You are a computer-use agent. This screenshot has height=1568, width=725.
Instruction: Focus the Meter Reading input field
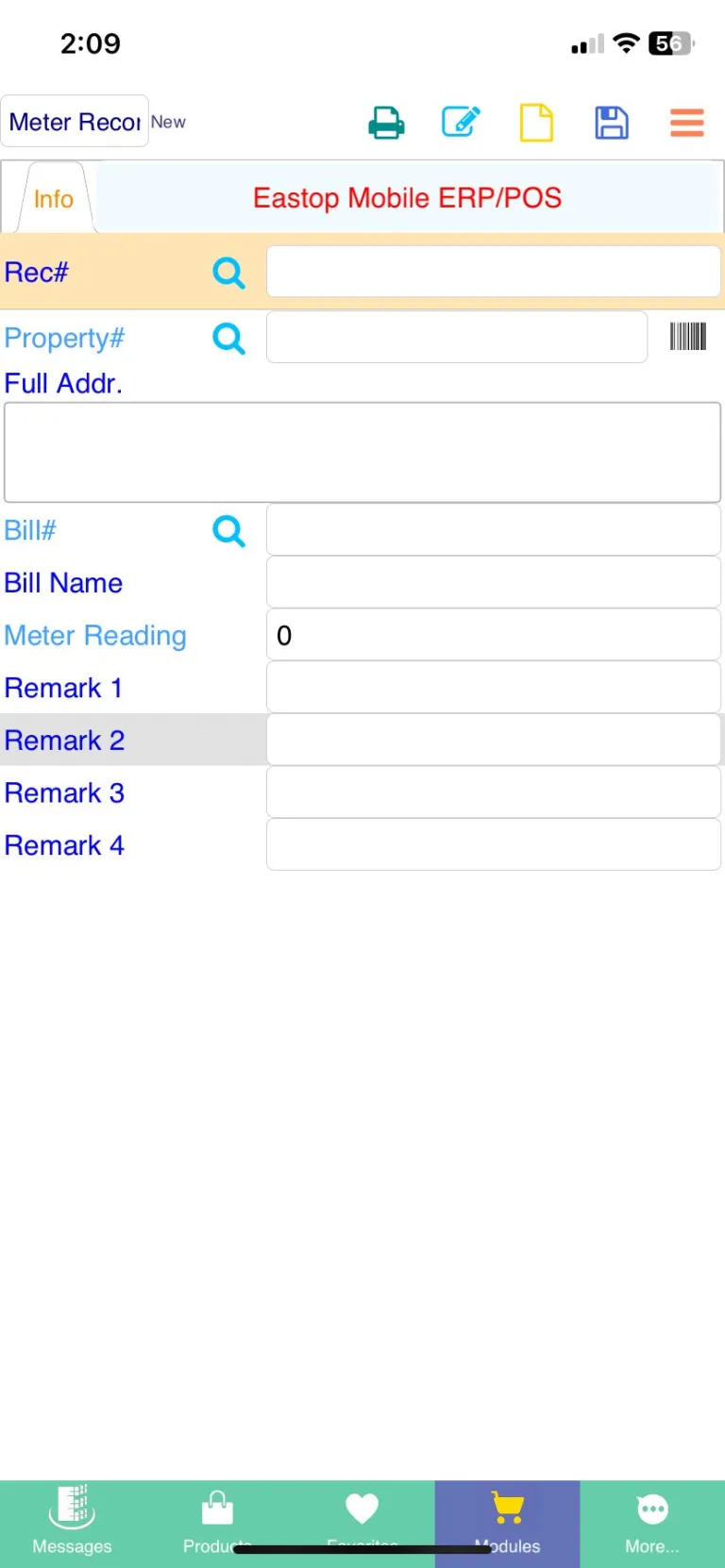[x=494, y=636]
